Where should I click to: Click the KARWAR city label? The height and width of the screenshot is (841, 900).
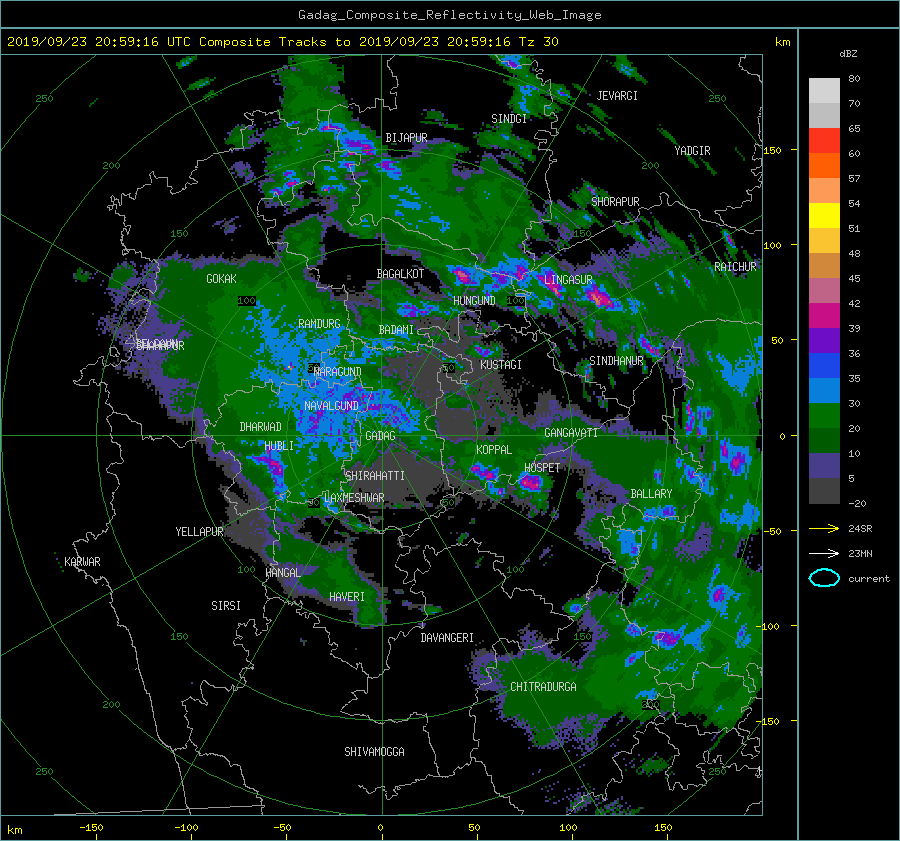(x=82, y=561)
